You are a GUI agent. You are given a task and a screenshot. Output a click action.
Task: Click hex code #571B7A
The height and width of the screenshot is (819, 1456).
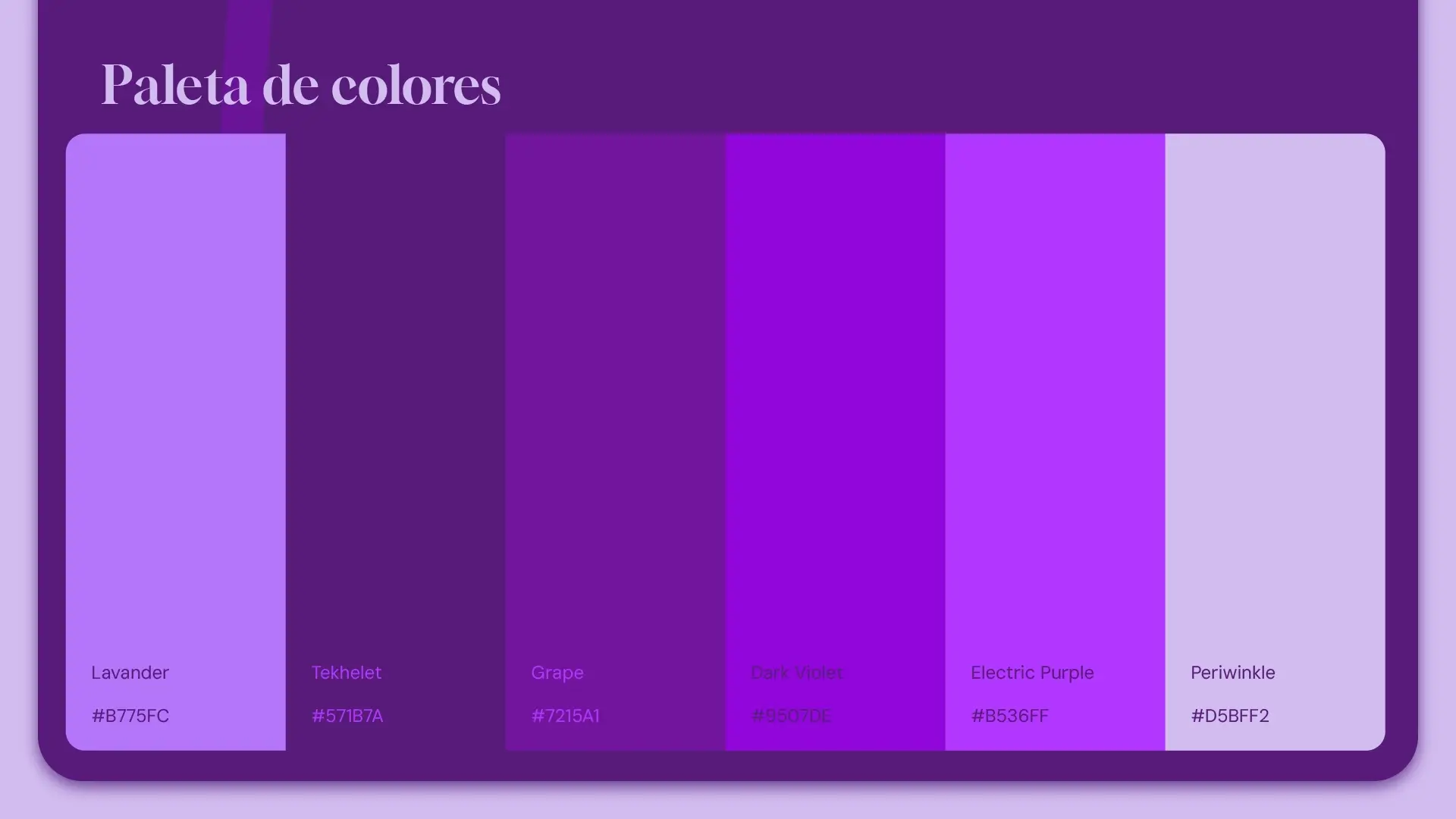(x=347, y=716)
